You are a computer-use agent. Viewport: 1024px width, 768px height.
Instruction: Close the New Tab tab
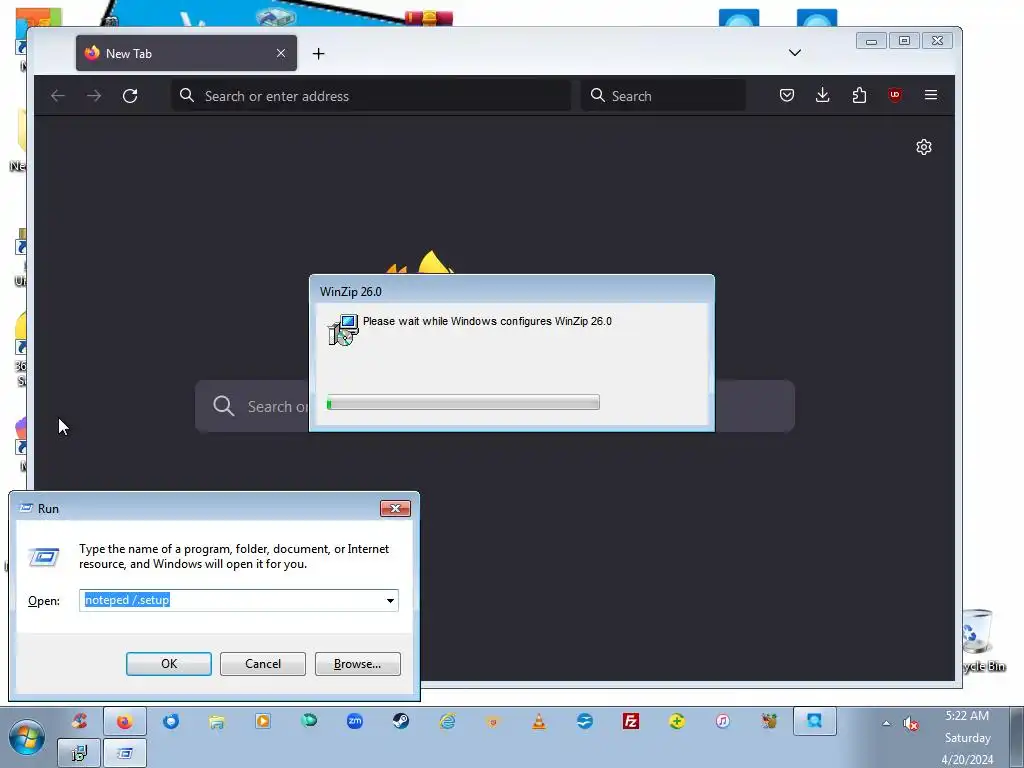(x=281, y=53)
